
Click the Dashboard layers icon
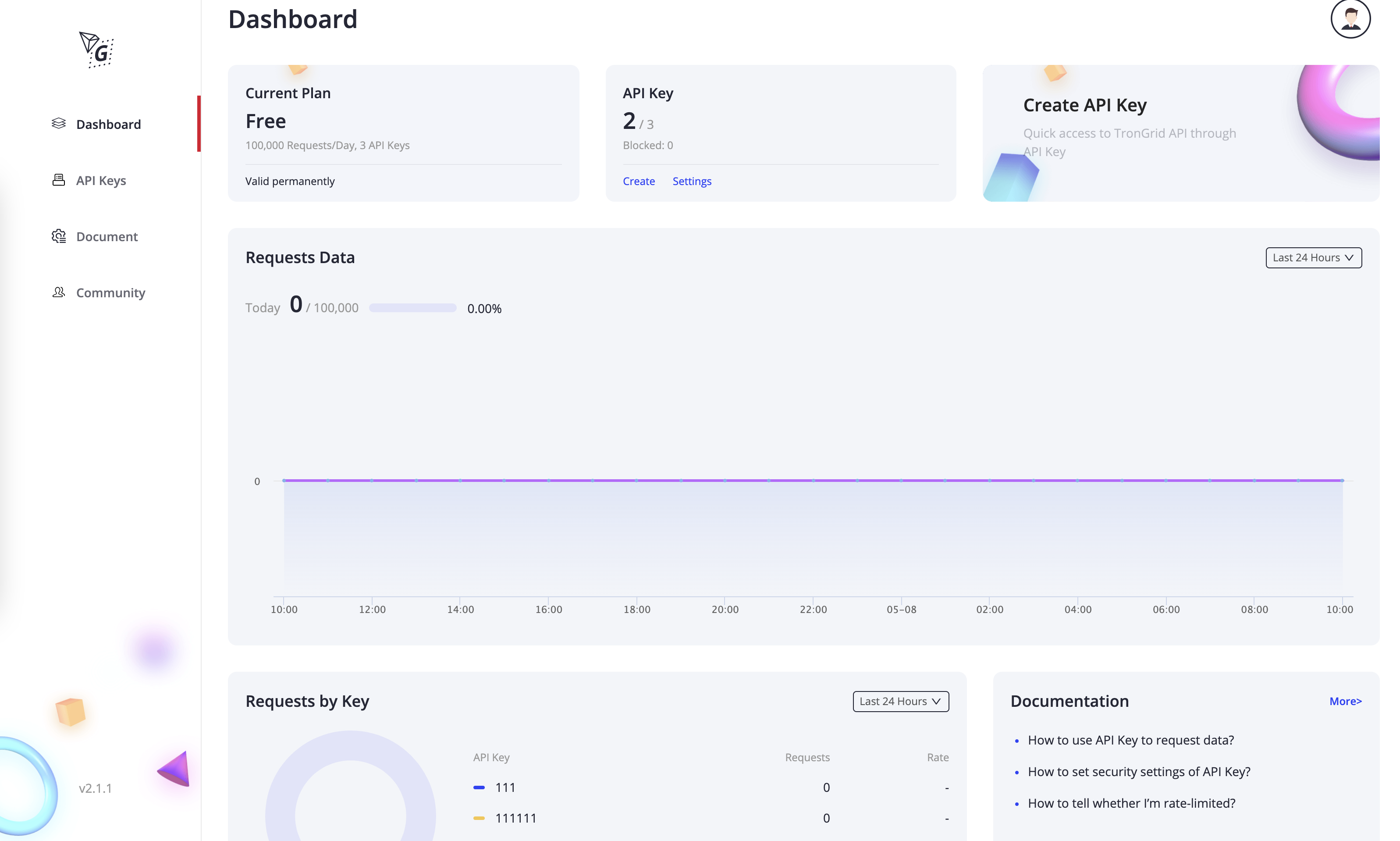[x=58, y=124]
